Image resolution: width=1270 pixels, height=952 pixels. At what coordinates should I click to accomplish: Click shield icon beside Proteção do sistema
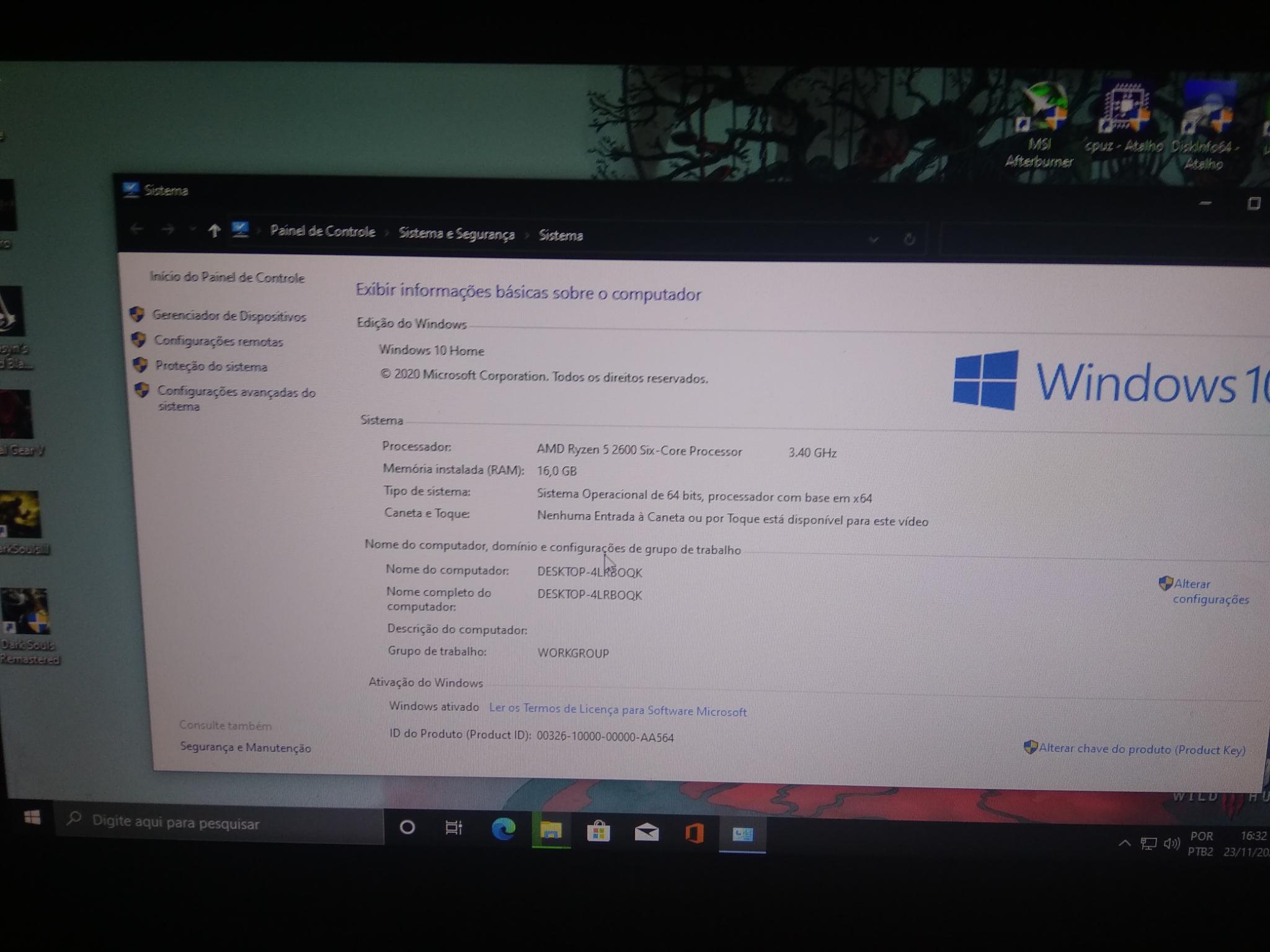140,365
